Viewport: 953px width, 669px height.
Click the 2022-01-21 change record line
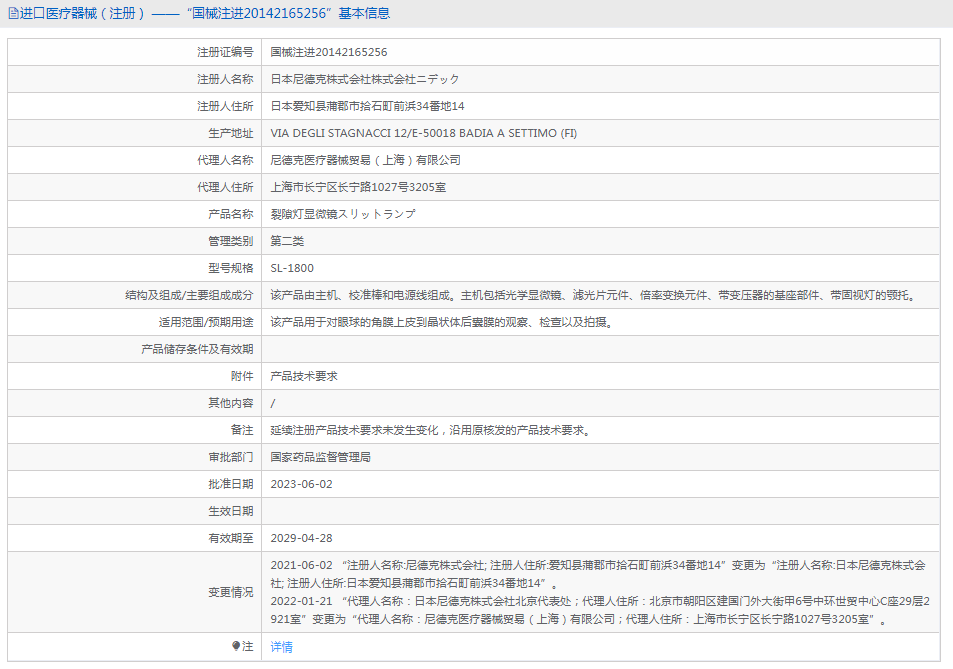point(600,602)
